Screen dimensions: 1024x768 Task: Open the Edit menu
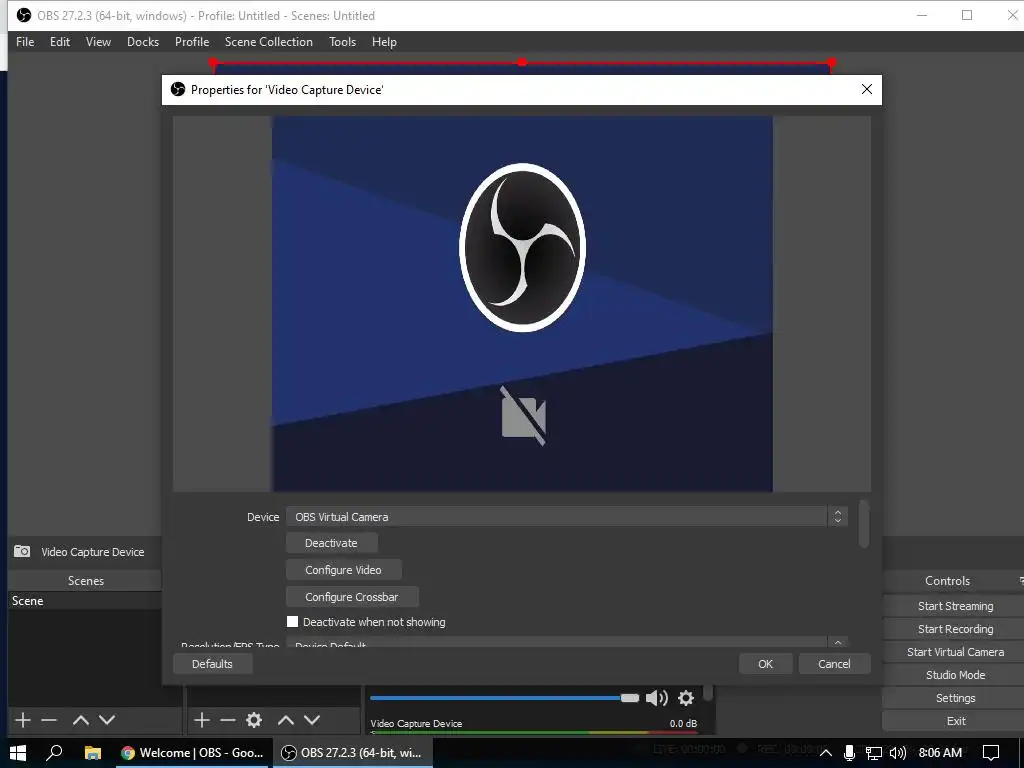pyautogui.click(x=59, y=42)
